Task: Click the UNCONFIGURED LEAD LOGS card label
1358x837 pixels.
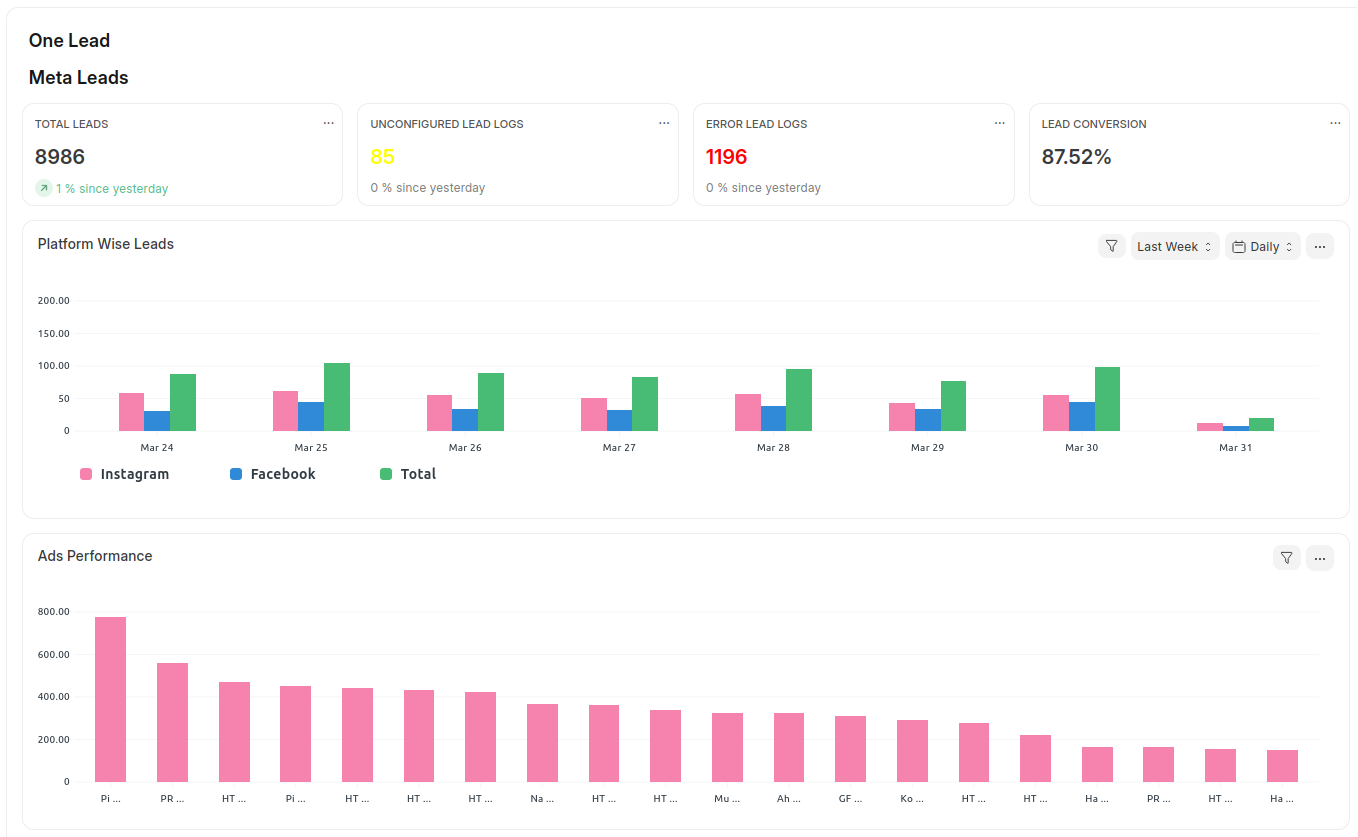Action: coord(447,124)
